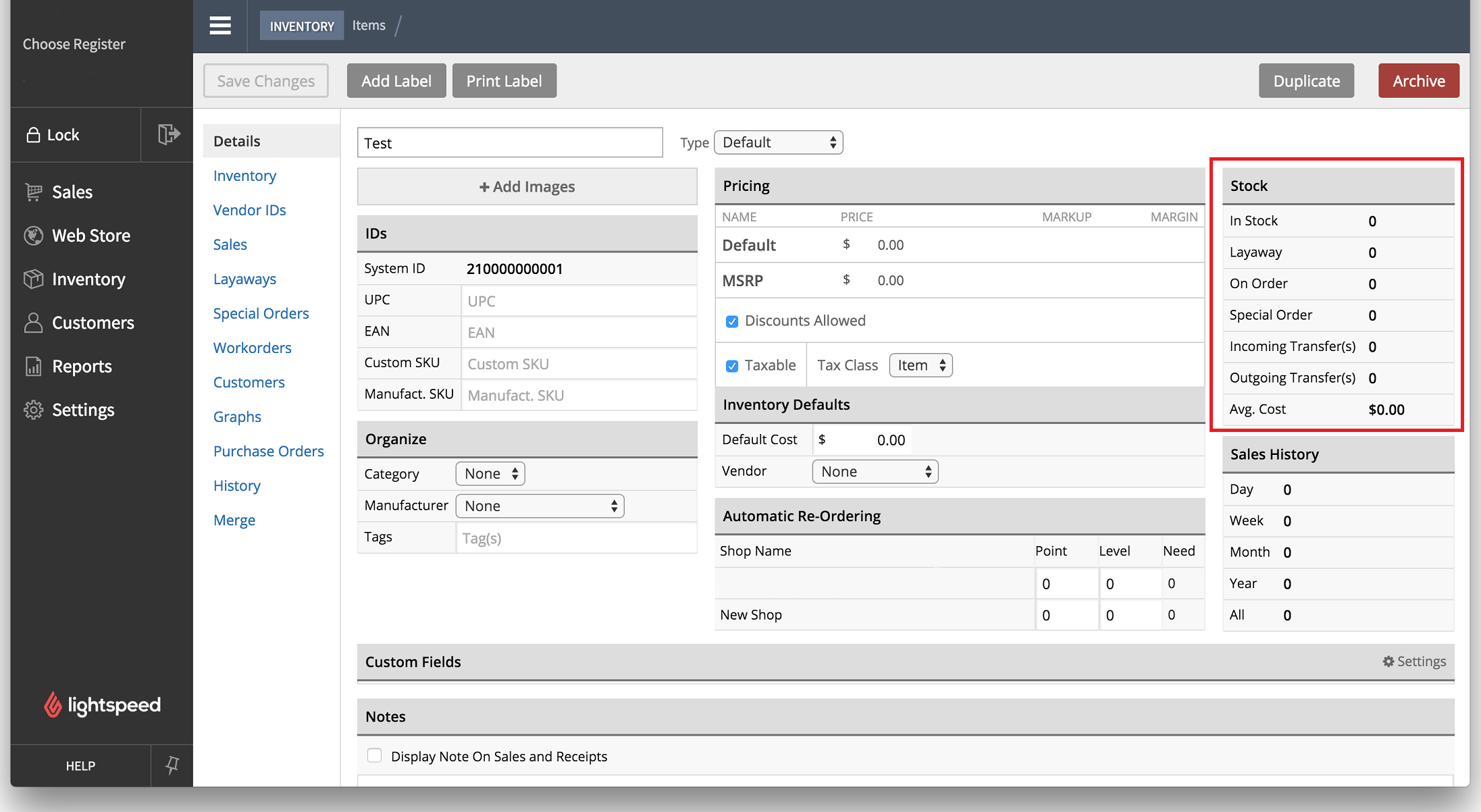Viewport: 1481px width, 812px height.
Task: Open the Vendor dropdown
Action: pos(875,472)
